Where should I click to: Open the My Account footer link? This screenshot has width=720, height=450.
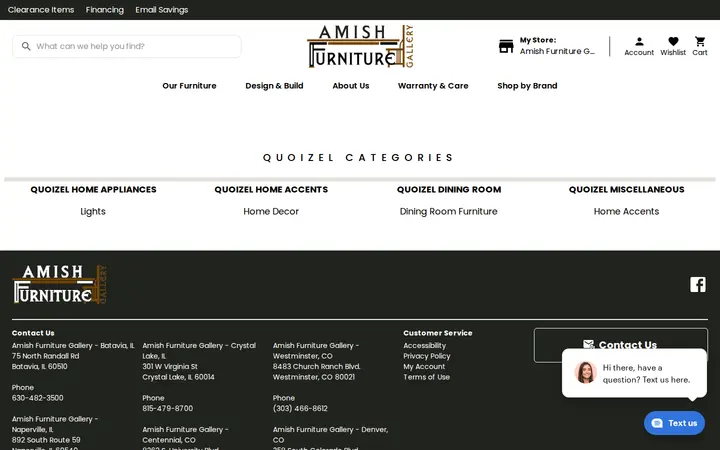point(424,367)
